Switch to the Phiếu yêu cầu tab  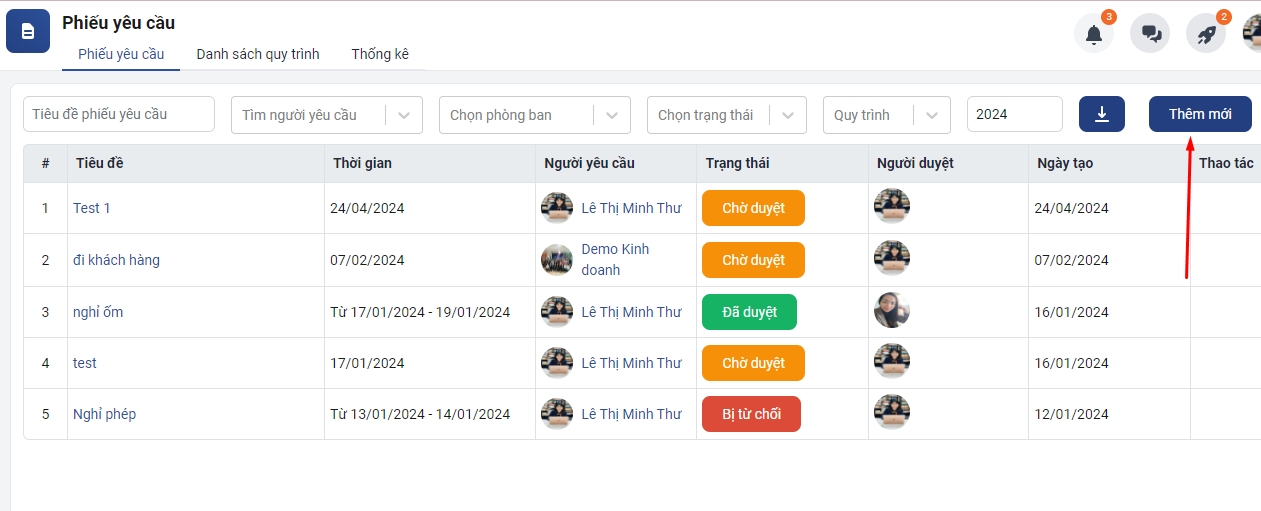click(121, 54)
